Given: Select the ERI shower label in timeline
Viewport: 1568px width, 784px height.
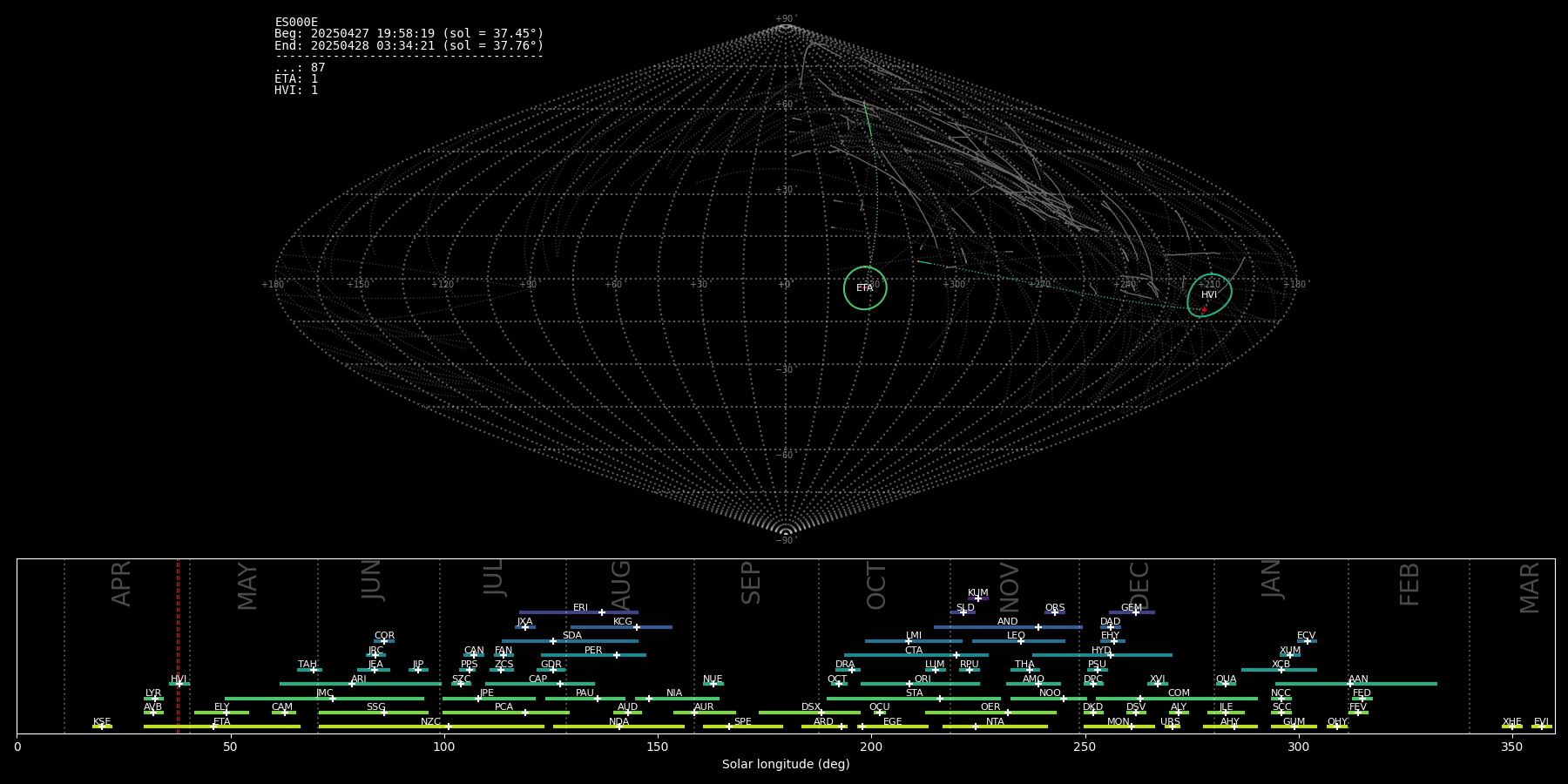Looking at the screenshot, I should [x=580, y=608].
